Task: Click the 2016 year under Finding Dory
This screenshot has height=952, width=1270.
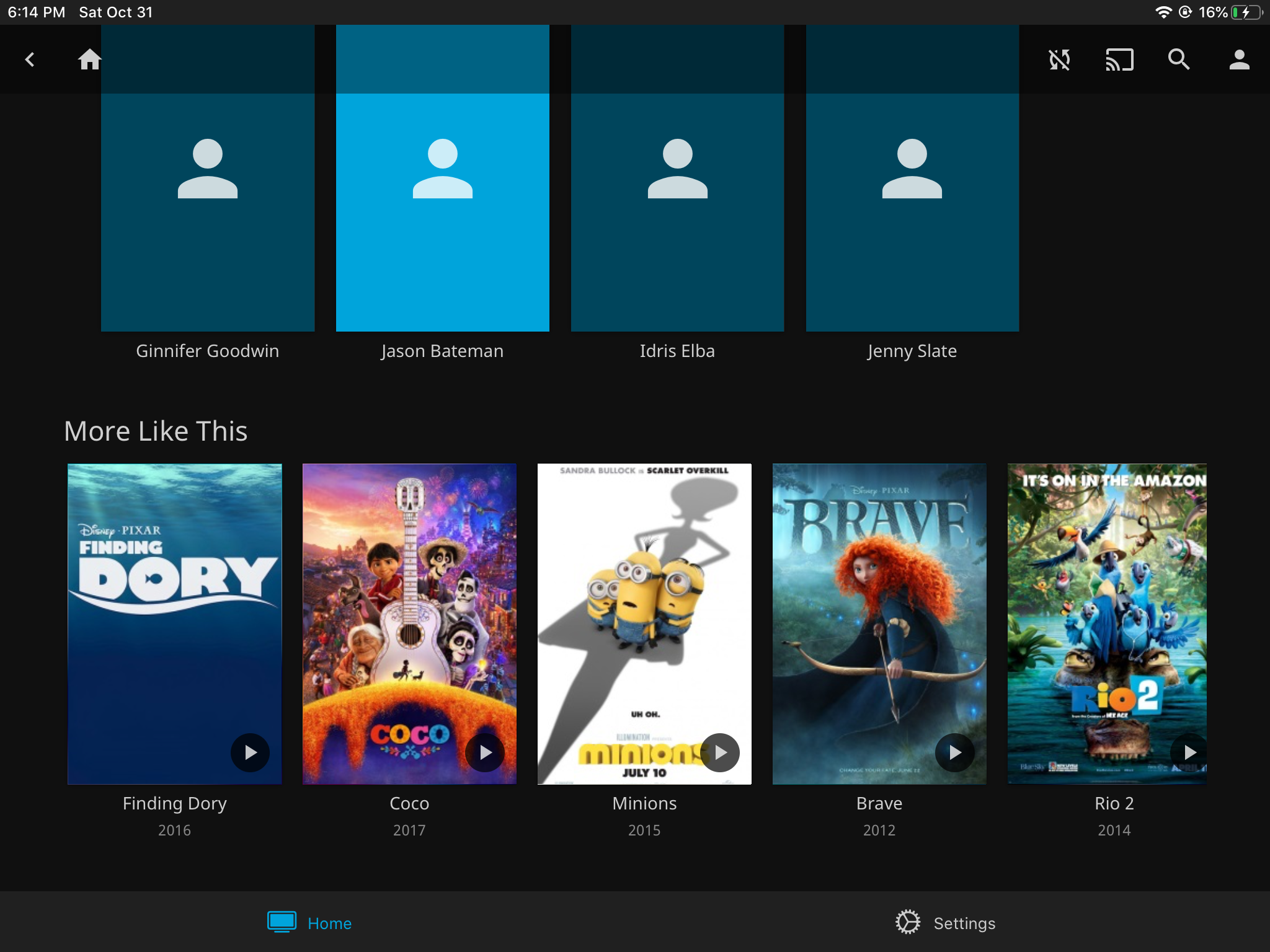Action: pos(175,831)
